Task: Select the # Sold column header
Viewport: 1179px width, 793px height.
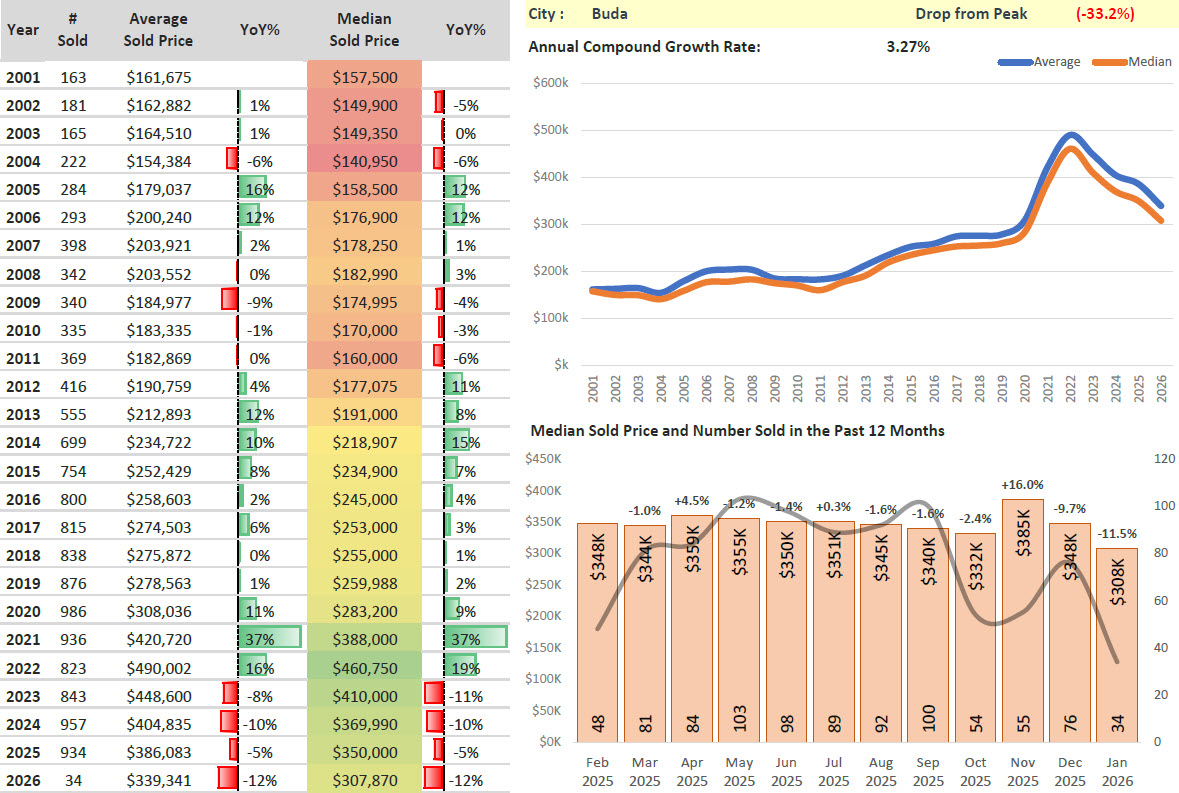Action: coord(73,30)
